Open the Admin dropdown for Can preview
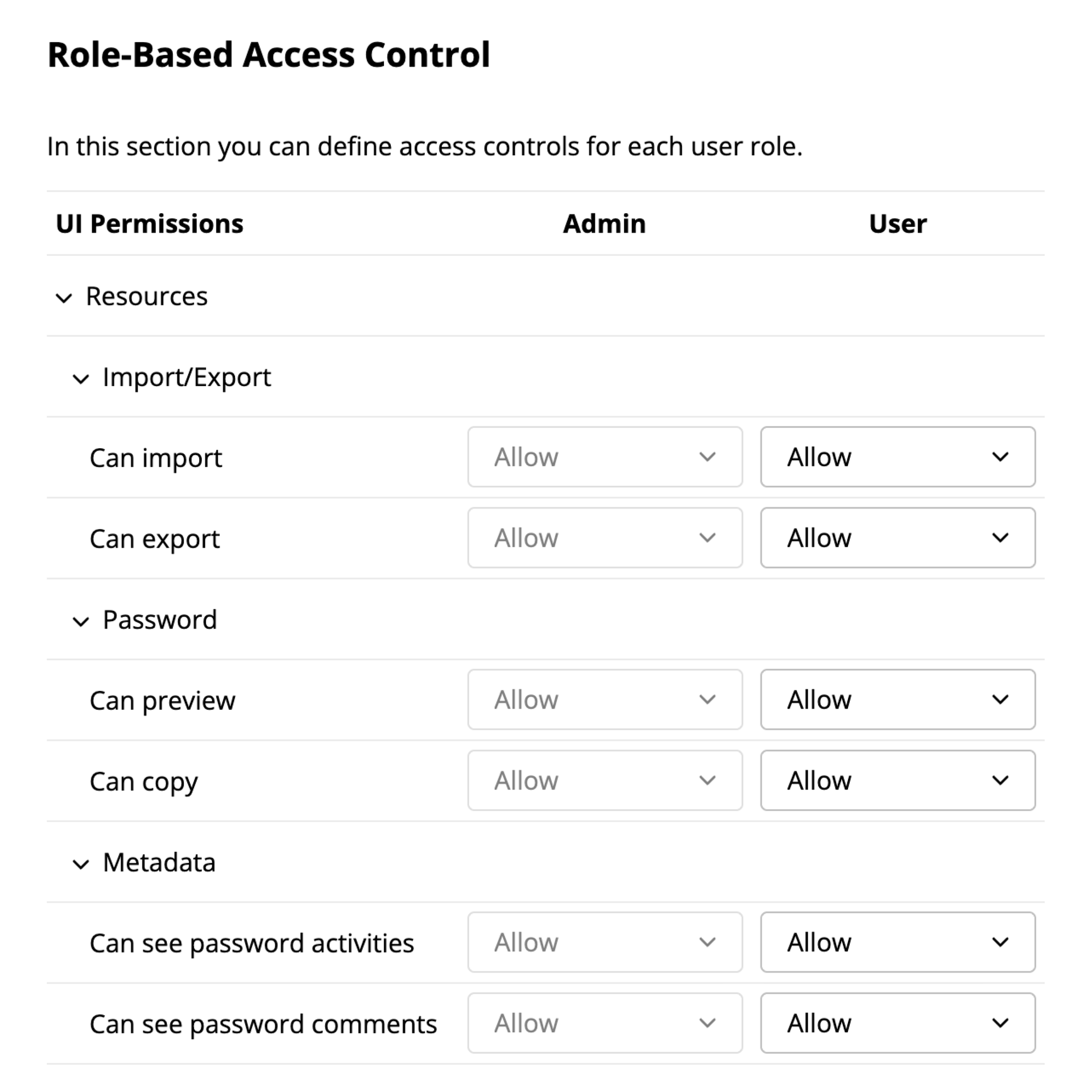The width and height of the screenshot is (1092, 1092). pos(605,700)
